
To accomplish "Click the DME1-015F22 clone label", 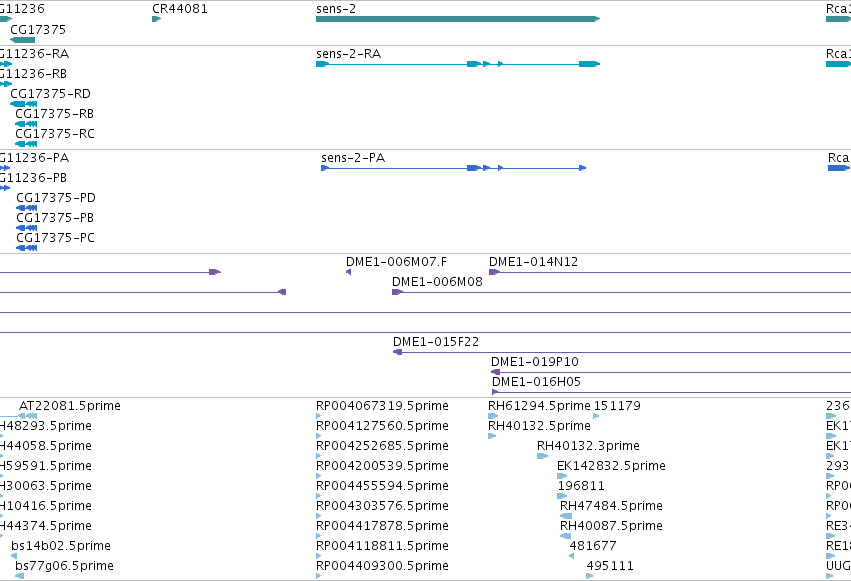I will [x=436, y=342].
